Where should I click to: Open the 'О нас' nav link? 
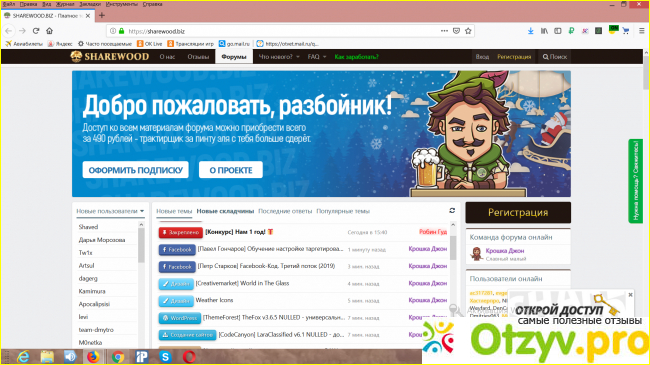[167, 57]
